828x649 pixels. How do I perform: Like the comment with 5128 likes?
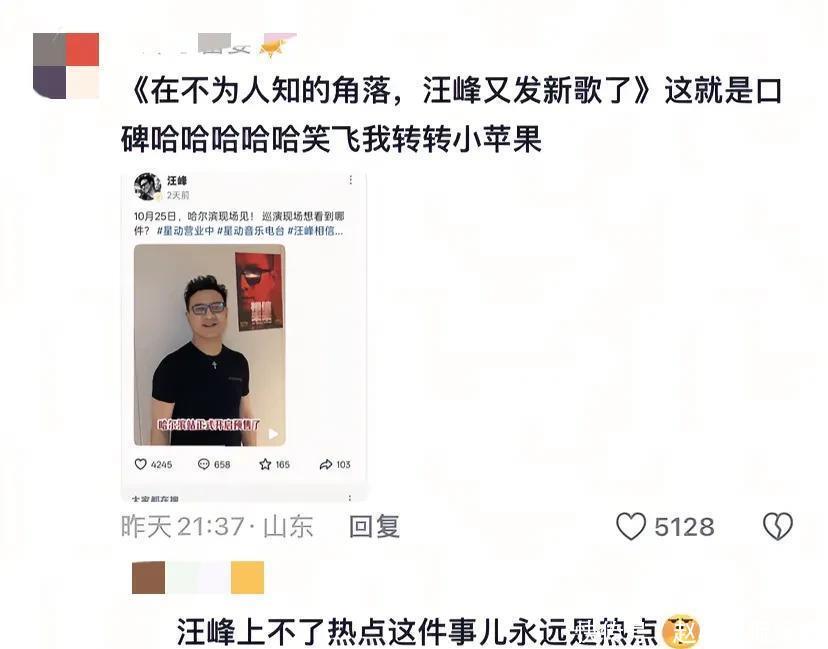(x=631, y=526)
